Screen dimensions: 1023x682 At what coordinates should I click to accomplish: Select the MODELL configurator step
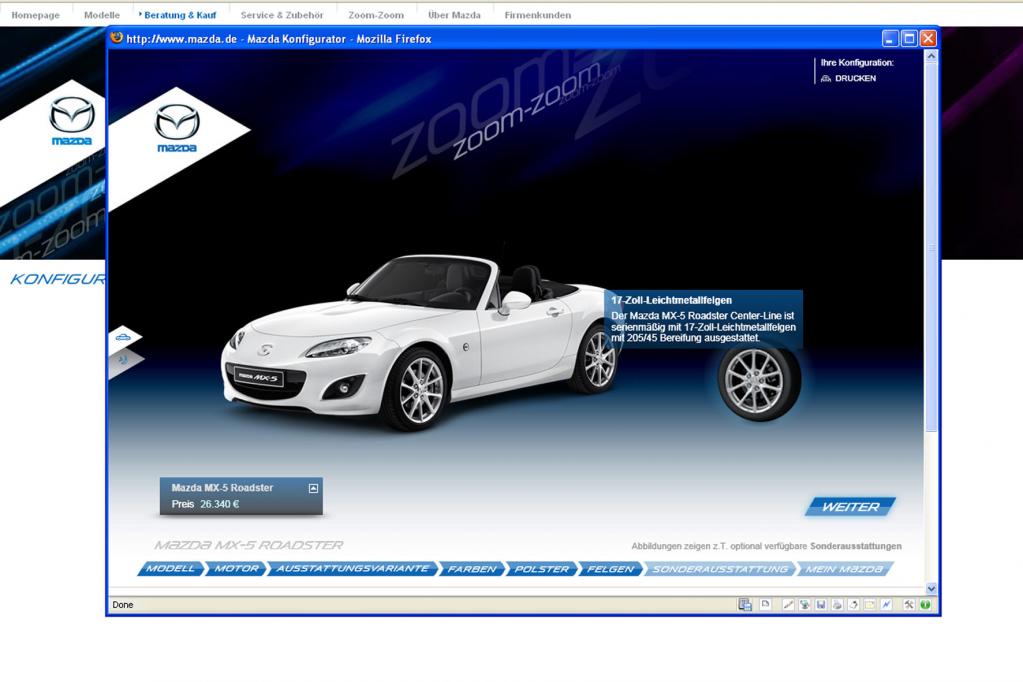[170, 568]
